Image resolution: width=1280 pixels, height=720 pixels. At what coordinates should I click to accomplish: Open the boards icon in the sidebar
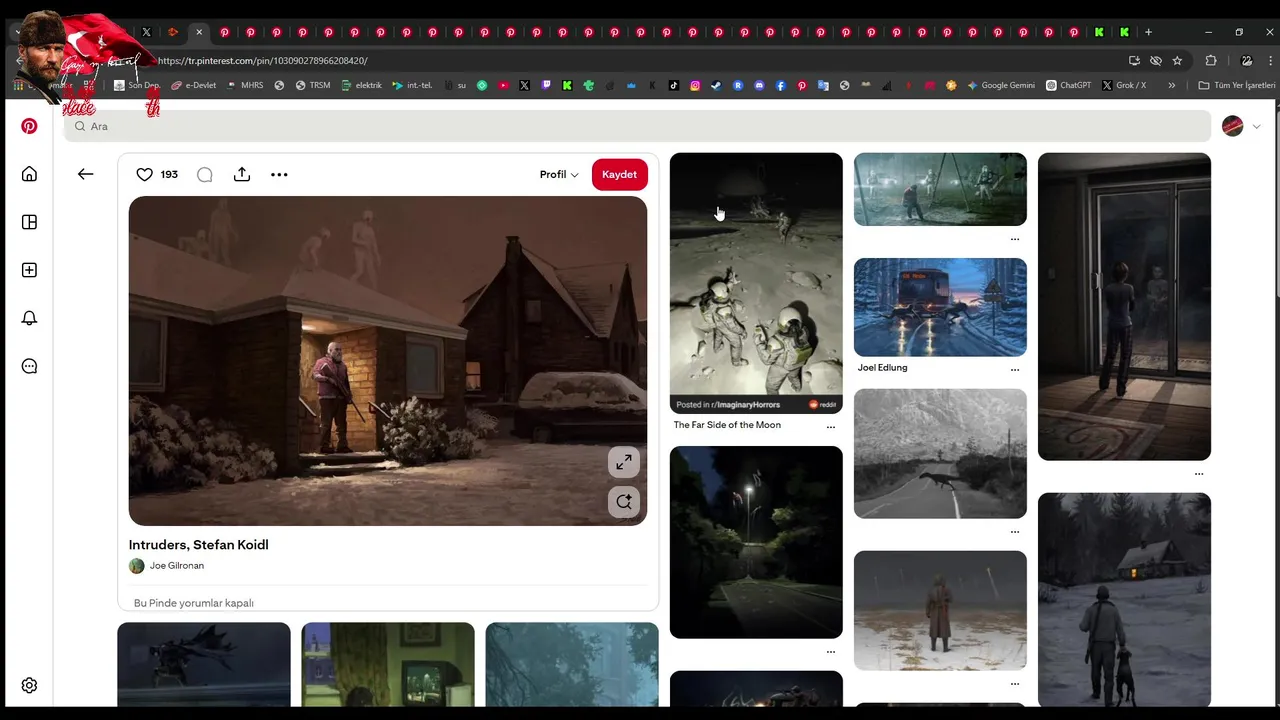click(29, 222)
